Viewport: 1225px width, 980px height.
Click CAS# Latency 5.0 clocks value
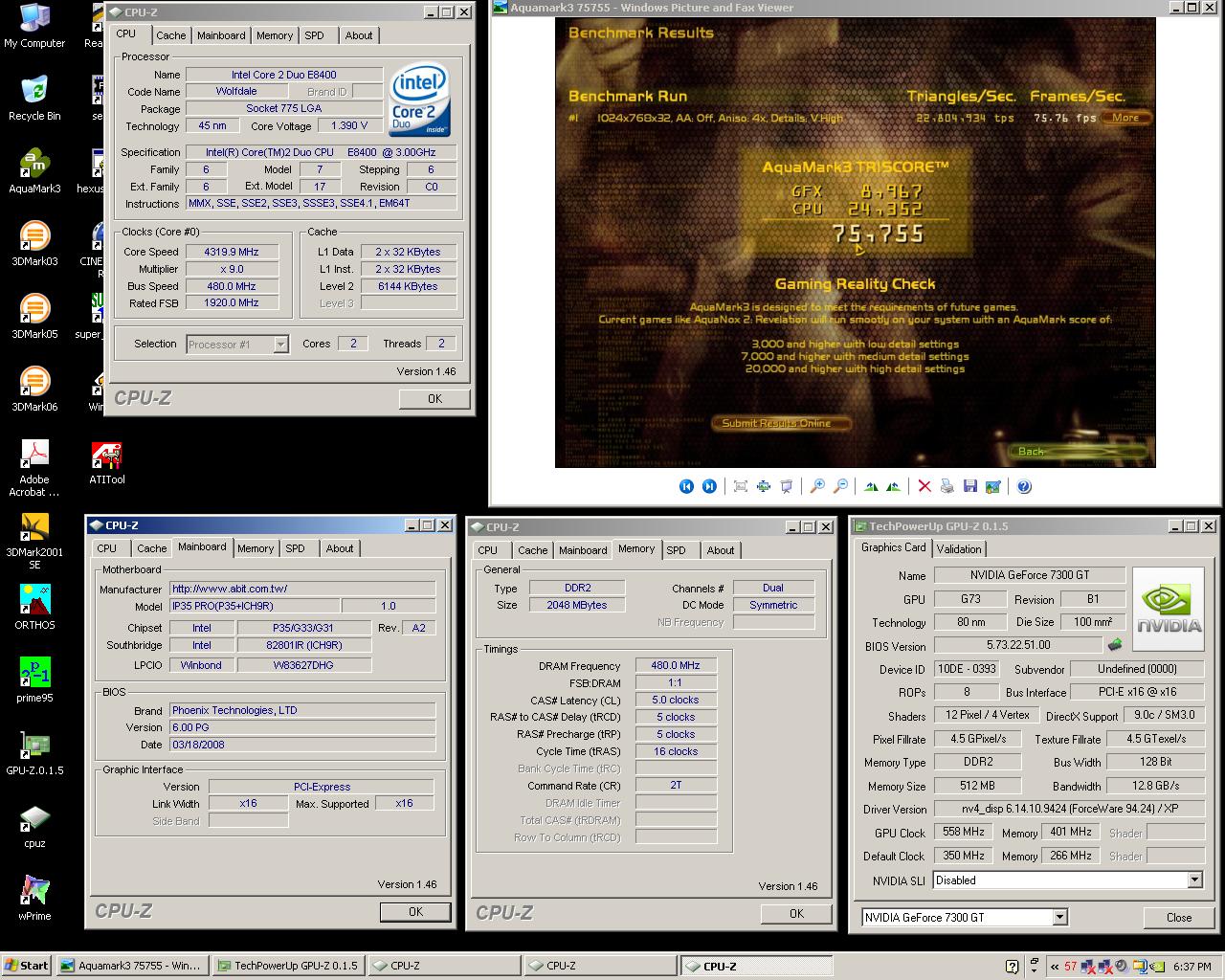point(676,700)
